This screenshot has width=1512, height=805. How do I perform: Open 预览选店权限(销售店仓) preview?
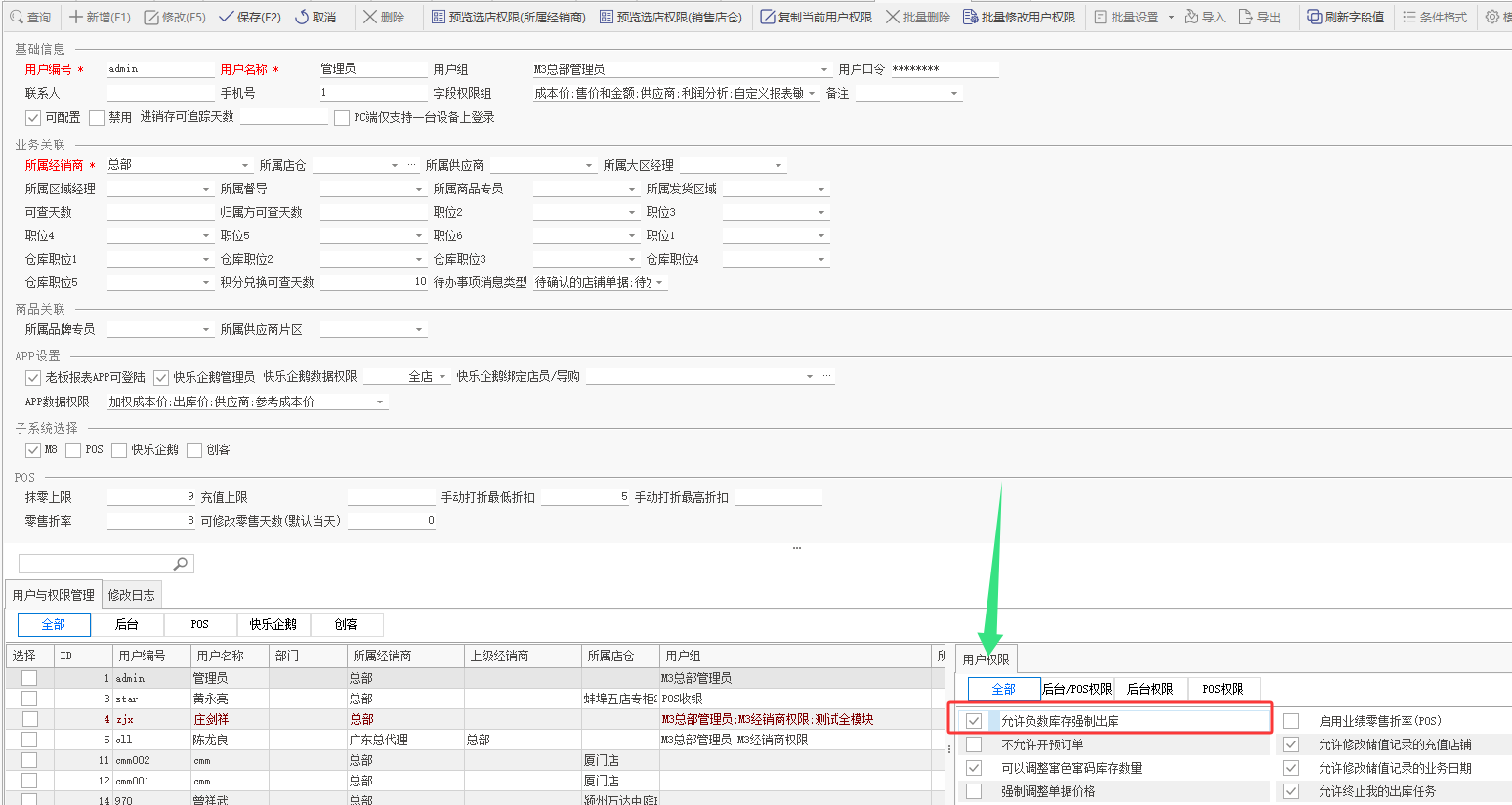670,17
